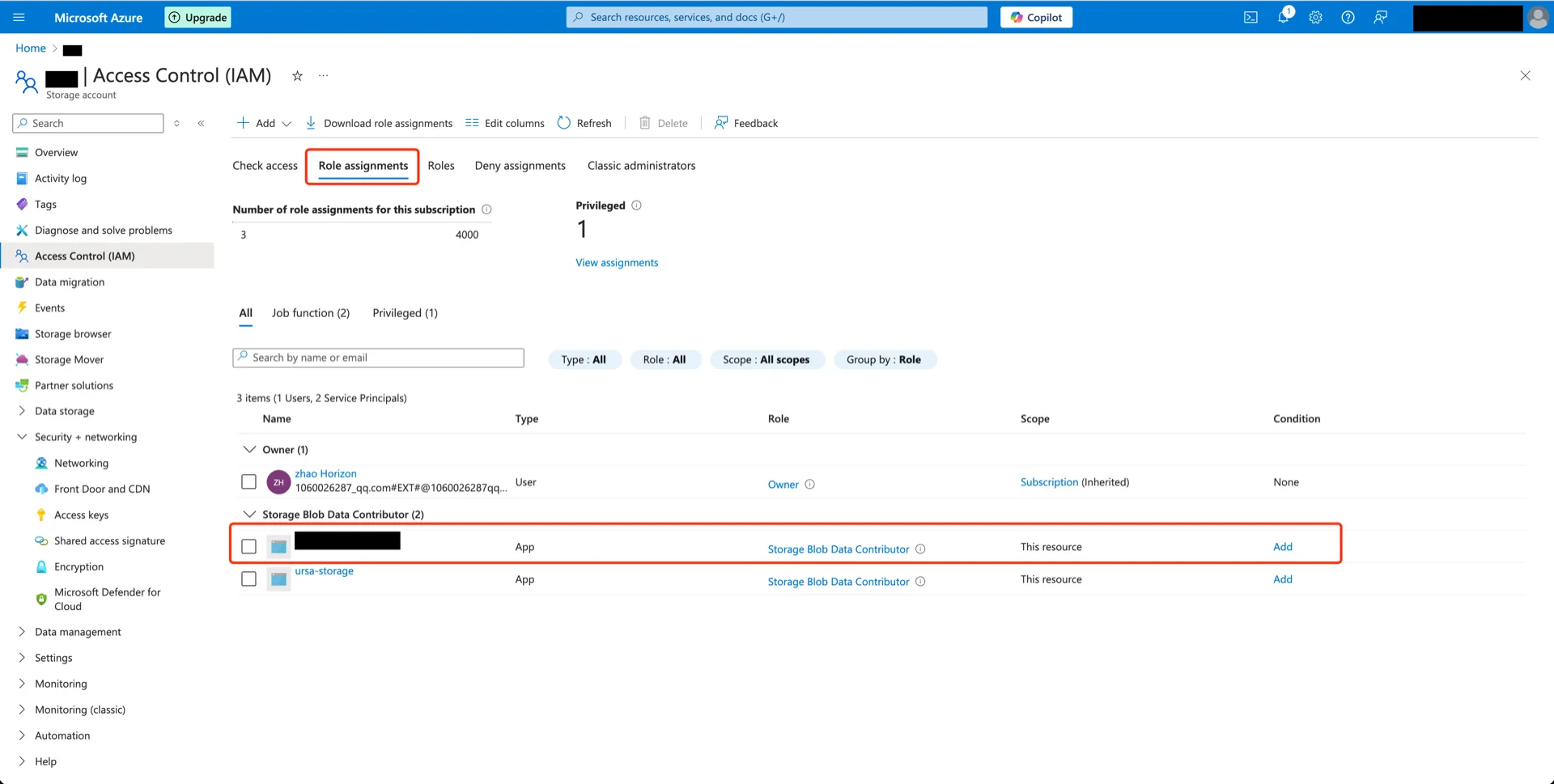The image size is (1554, 784).
Task: Open Diagnose and solve problems
Action: pos(103,230)
